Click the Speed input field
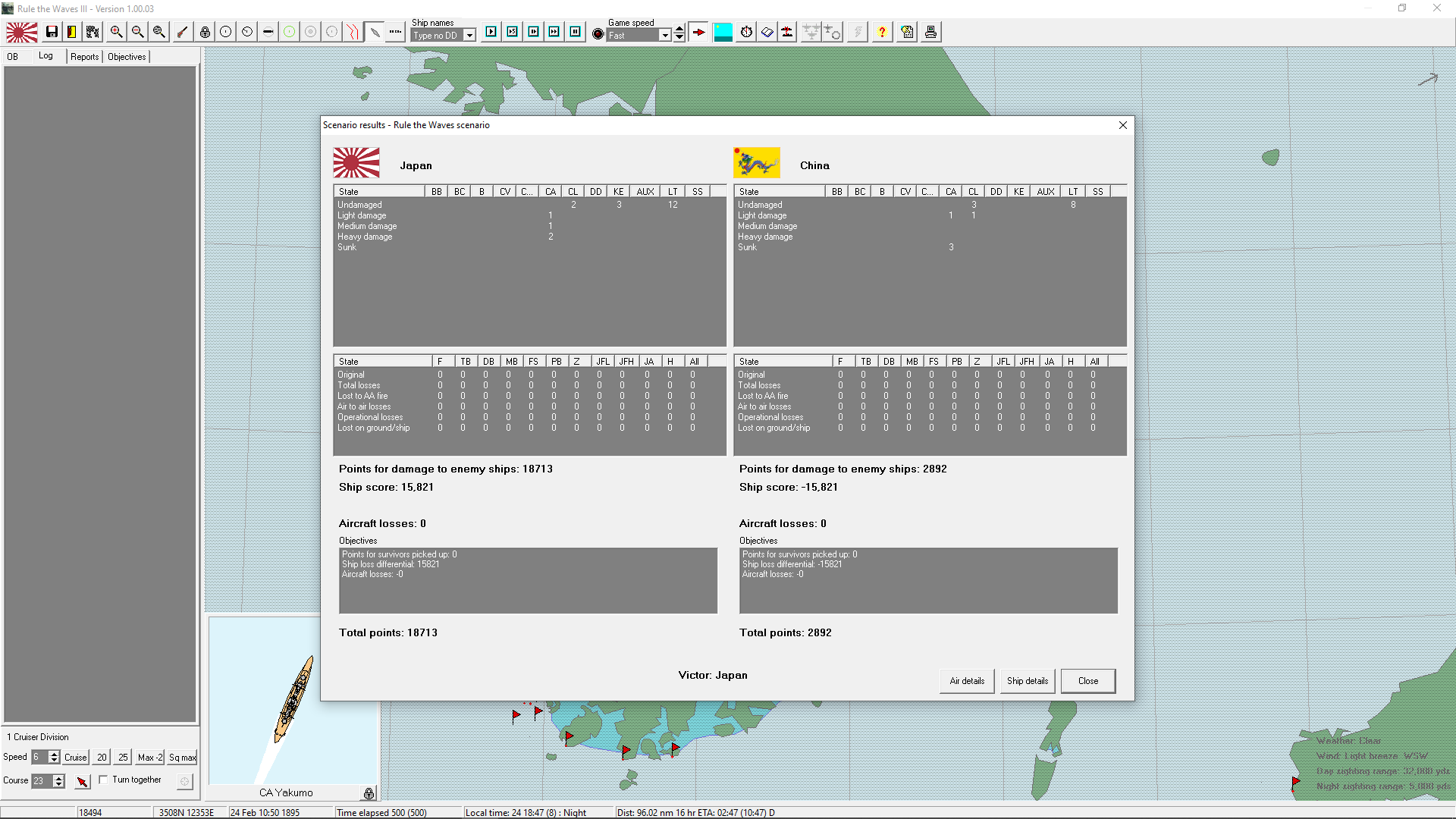1456x819 pixels. pos(39,758)
